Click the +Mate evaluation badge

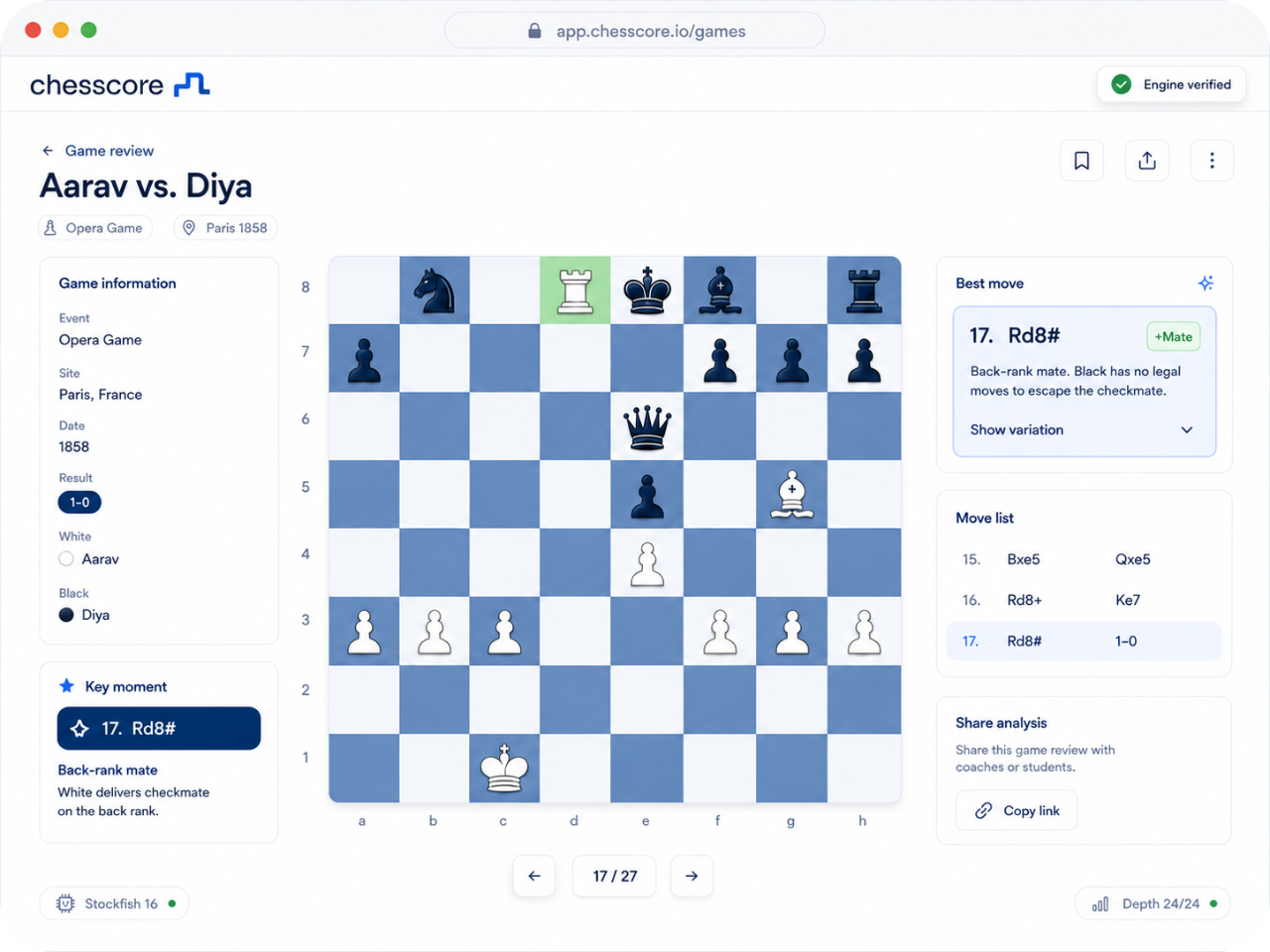1174,337
